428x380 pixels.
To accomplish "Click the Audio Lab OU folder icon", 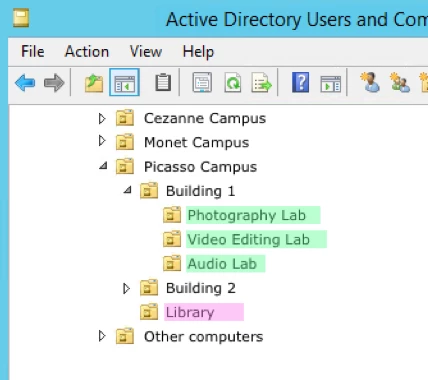I will tap(172, 263).
